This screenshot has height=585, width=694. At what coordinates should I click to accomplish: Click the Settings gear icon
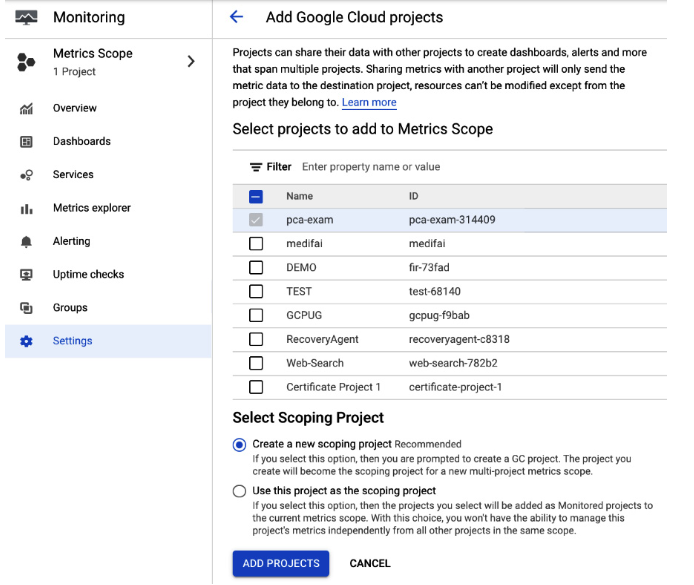(x=26, y=341)
